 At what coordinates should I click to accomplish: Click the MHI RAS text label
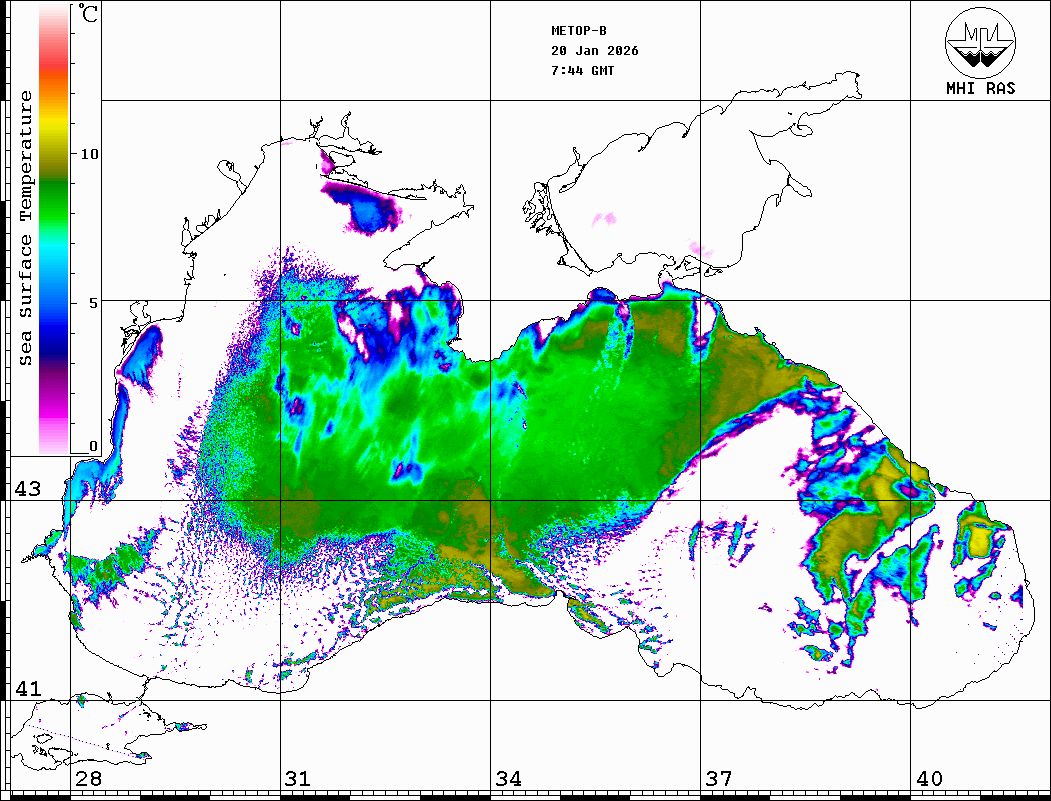click(980, 89)
